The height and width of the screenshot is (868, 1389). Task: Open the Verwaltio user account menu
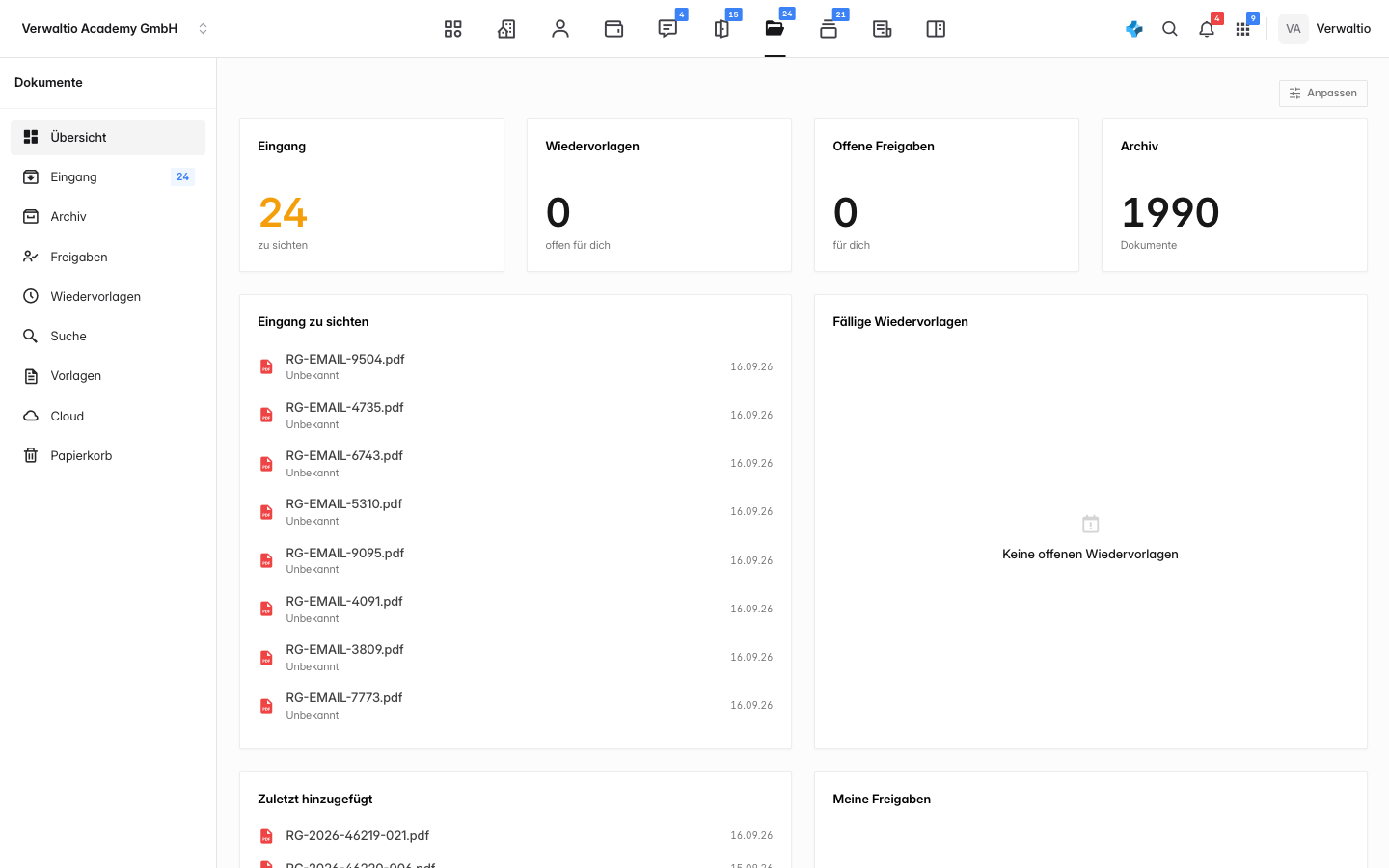pos(1325,29)
